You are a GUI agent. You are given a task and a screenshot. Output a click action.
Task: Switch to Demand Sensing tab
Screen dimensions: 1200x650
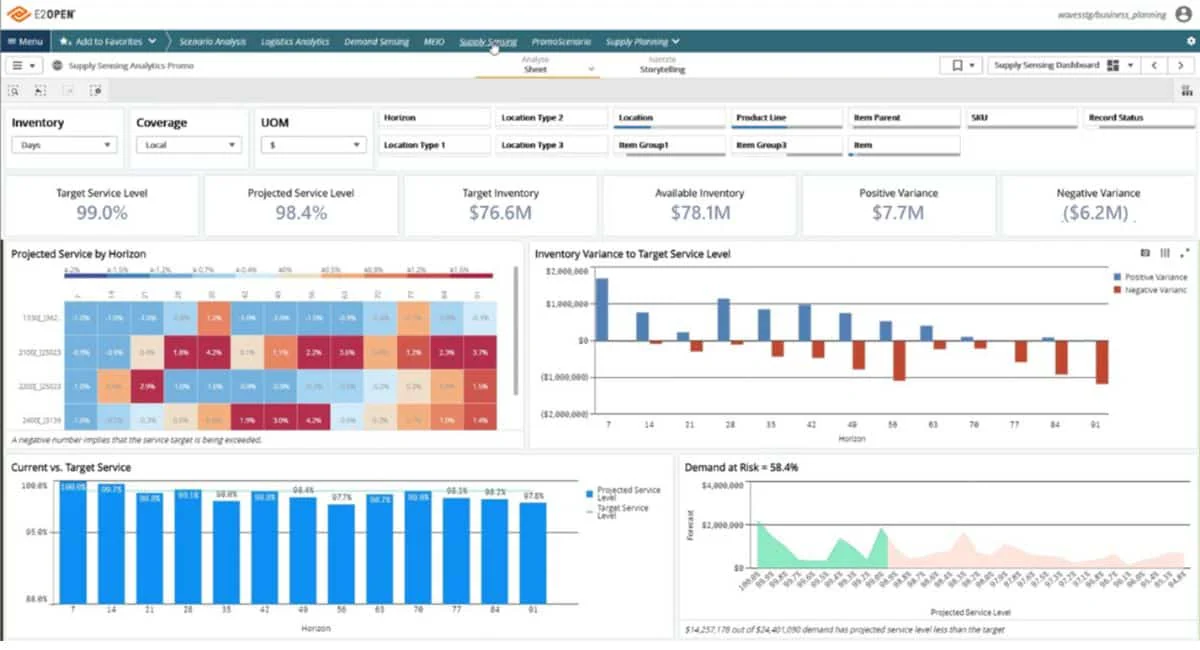376,42
